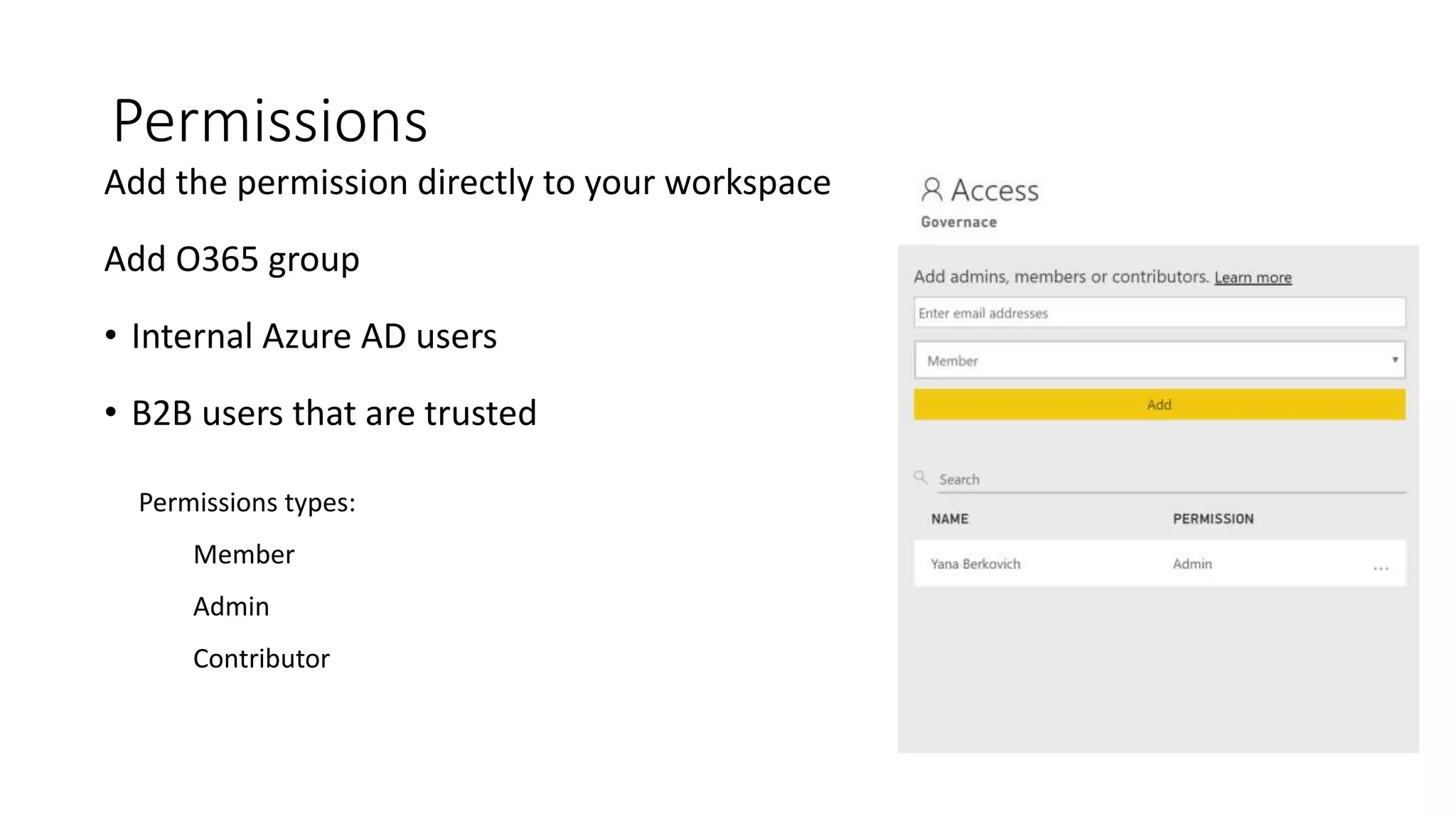Click the Admin permission value
This screenshot has width=1456, height=819.
point(1192,564)
